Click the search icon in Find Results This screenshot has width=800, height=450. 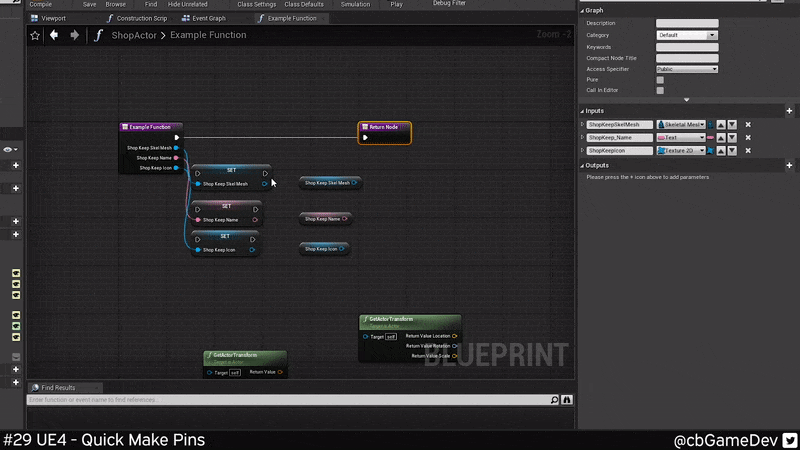pos(555,400)
